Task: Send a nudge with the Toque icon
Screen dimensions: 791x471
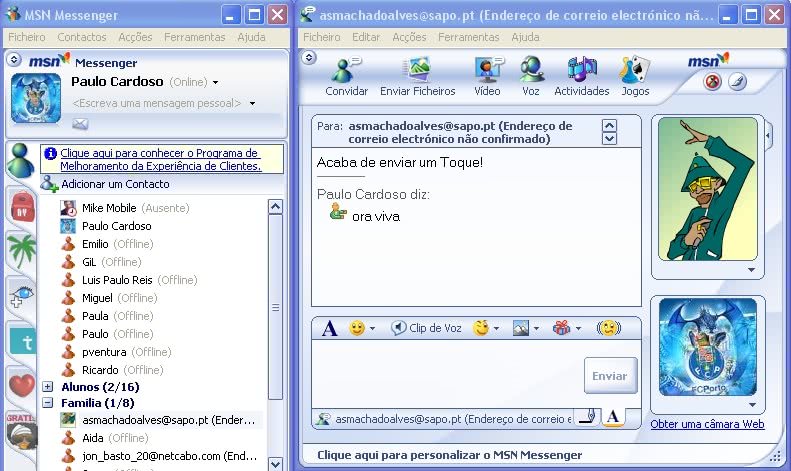Action: pyautogui.click(x=608, y=328)
